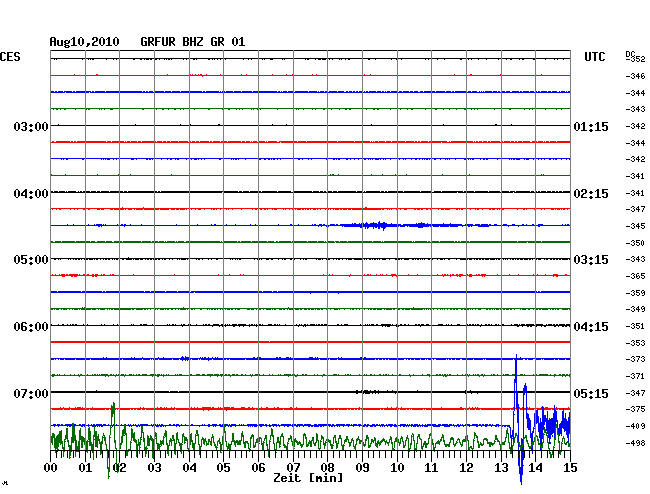The image size is (650, 494).
Task: Click the 14 minute axis label
Action: click(x=536, y=467)
